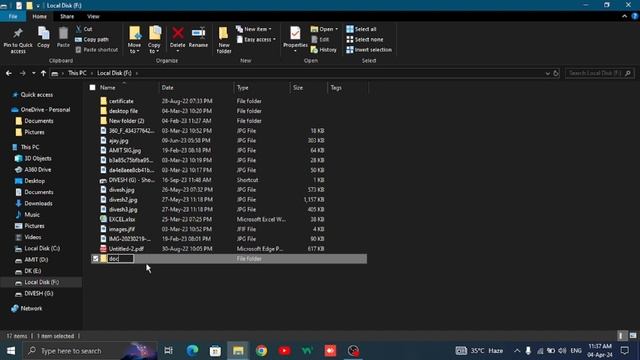Sort by the Name column header
Viewport: 640px width, 360px height.
point(108,87)
